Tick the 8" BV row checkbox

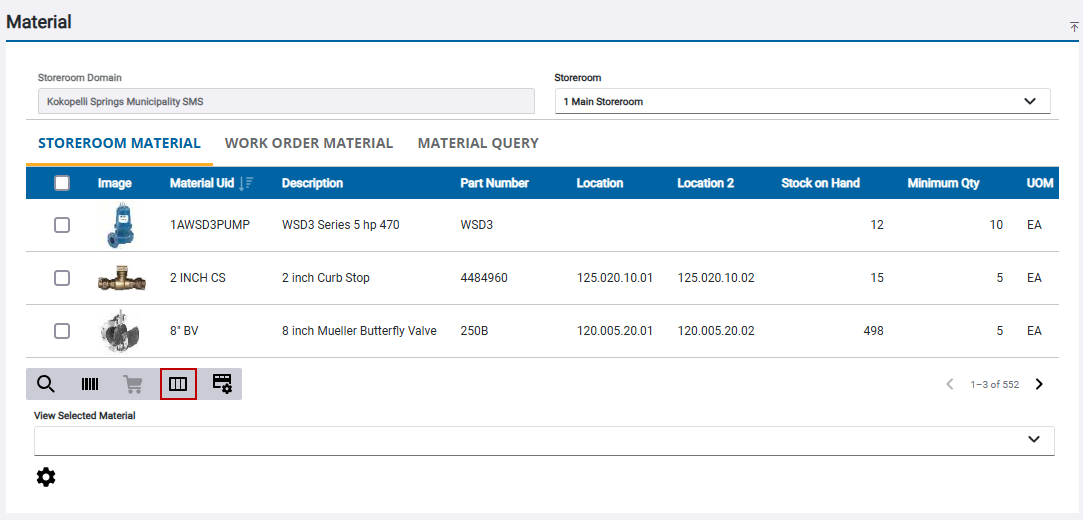62,331
